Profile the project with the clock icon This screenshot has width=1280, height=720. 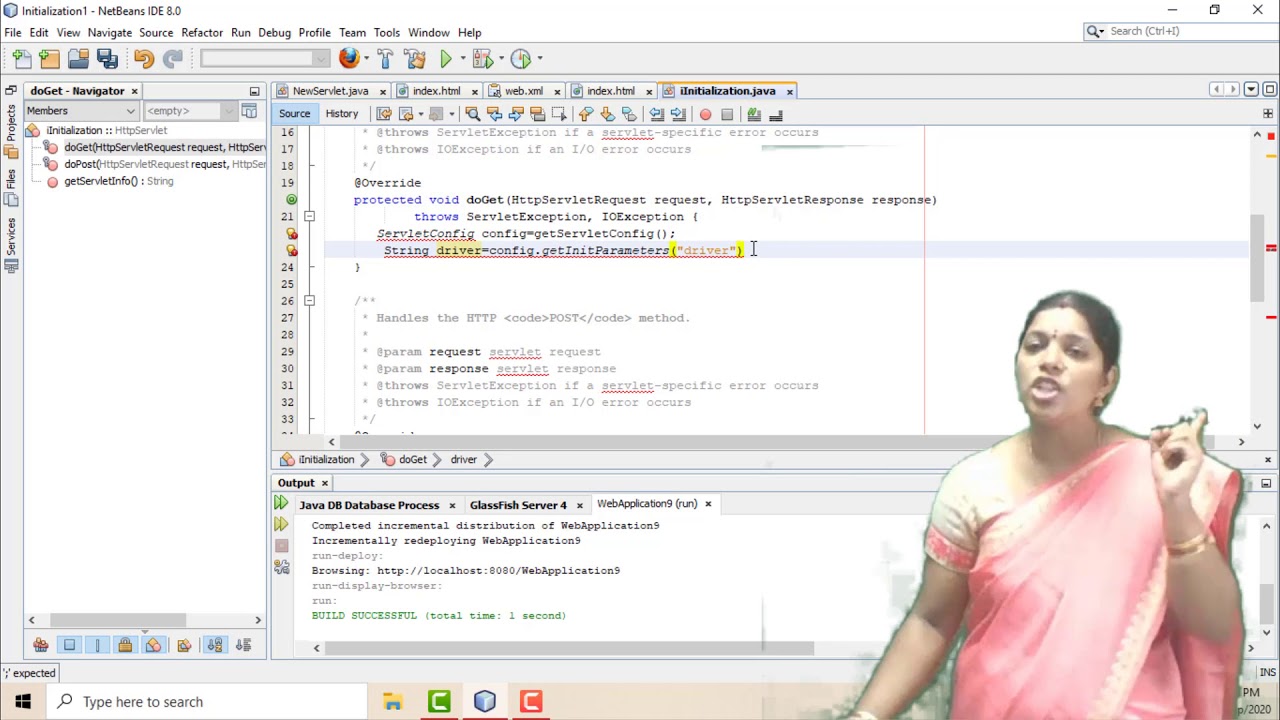[x=520, y=59]
